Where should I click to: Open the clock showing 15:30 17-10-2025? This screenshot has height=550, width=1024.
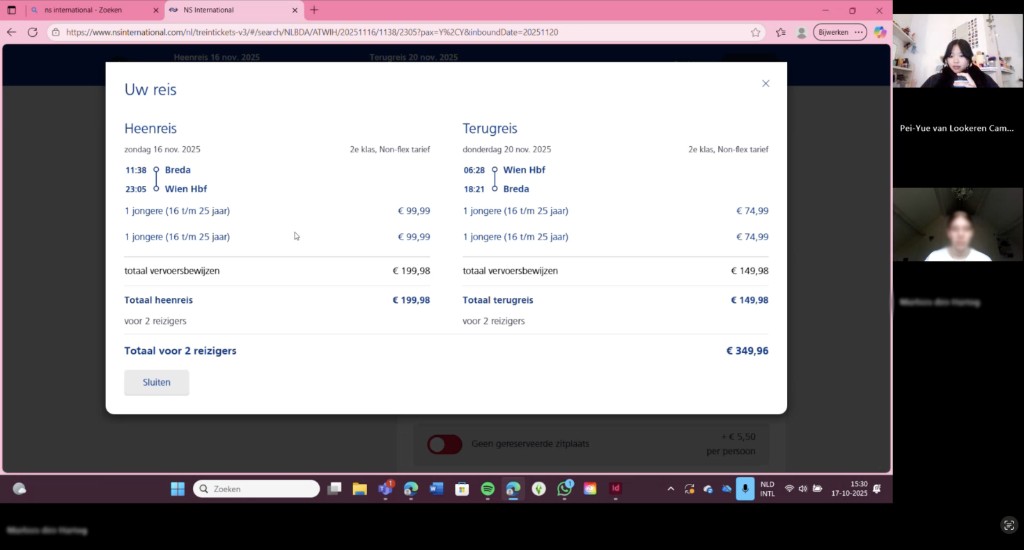pyautogui.click(x=849, y=489)
